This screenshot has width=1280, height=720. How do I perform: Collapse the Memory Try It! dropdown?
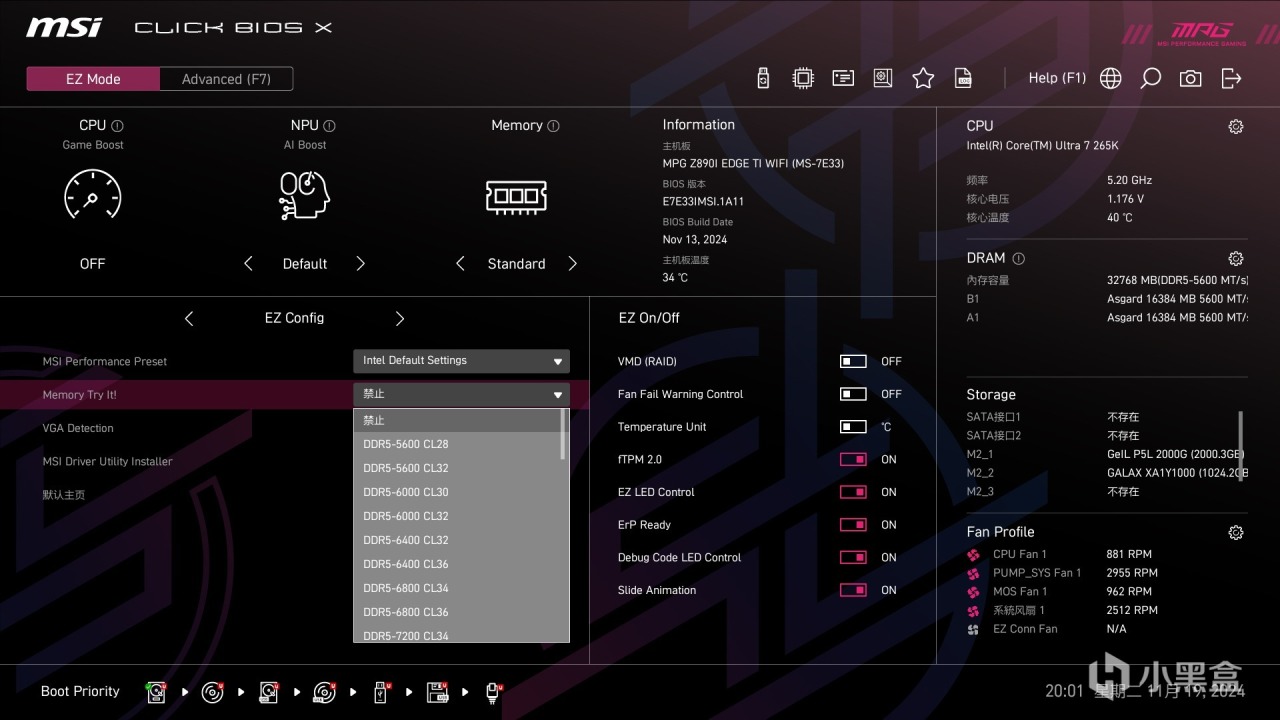click(x=461, y=395)
